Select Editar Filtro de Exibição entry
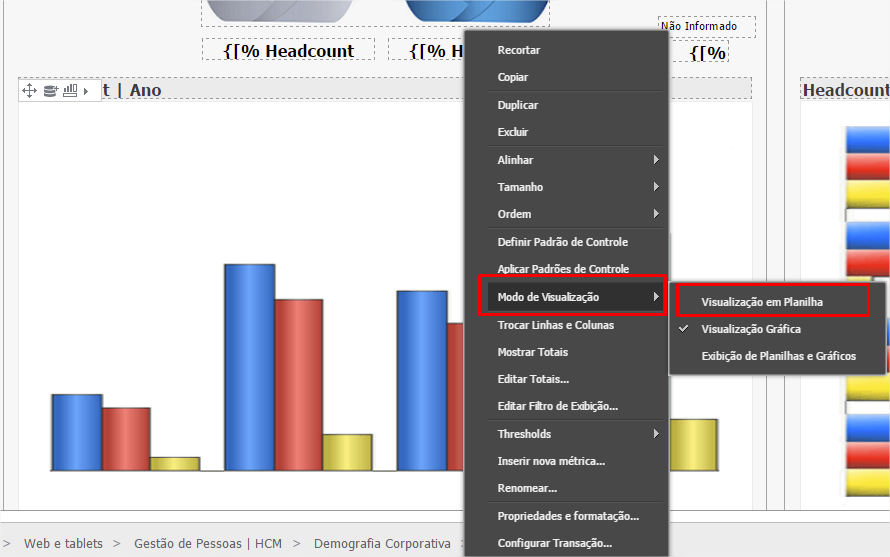Viewport: 890px width, 557px height. click(x=558, y=406)
